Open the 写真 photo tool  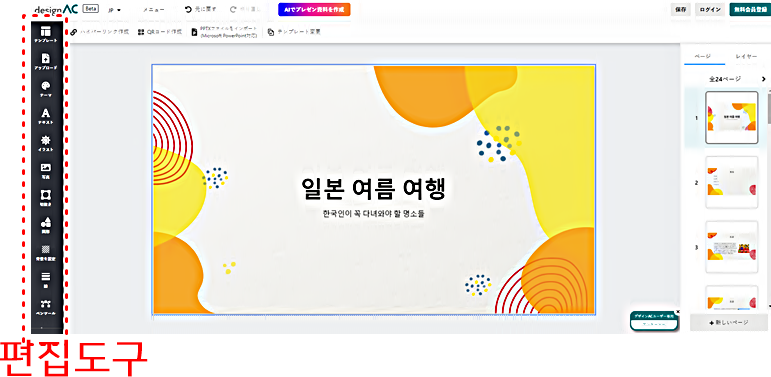[x=45, y=172]
